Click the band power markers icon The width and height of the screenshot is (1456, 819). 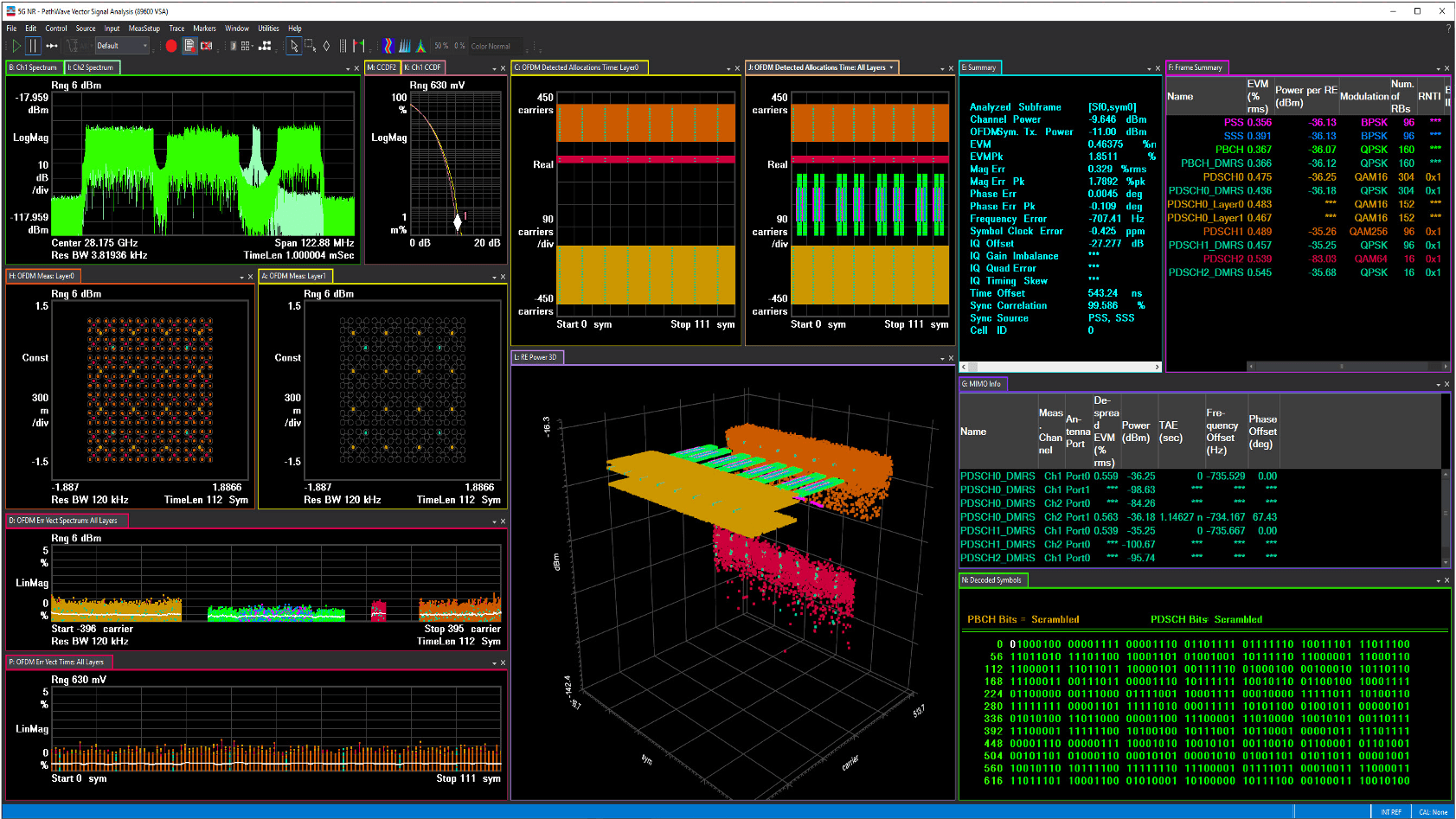(343, 46)
